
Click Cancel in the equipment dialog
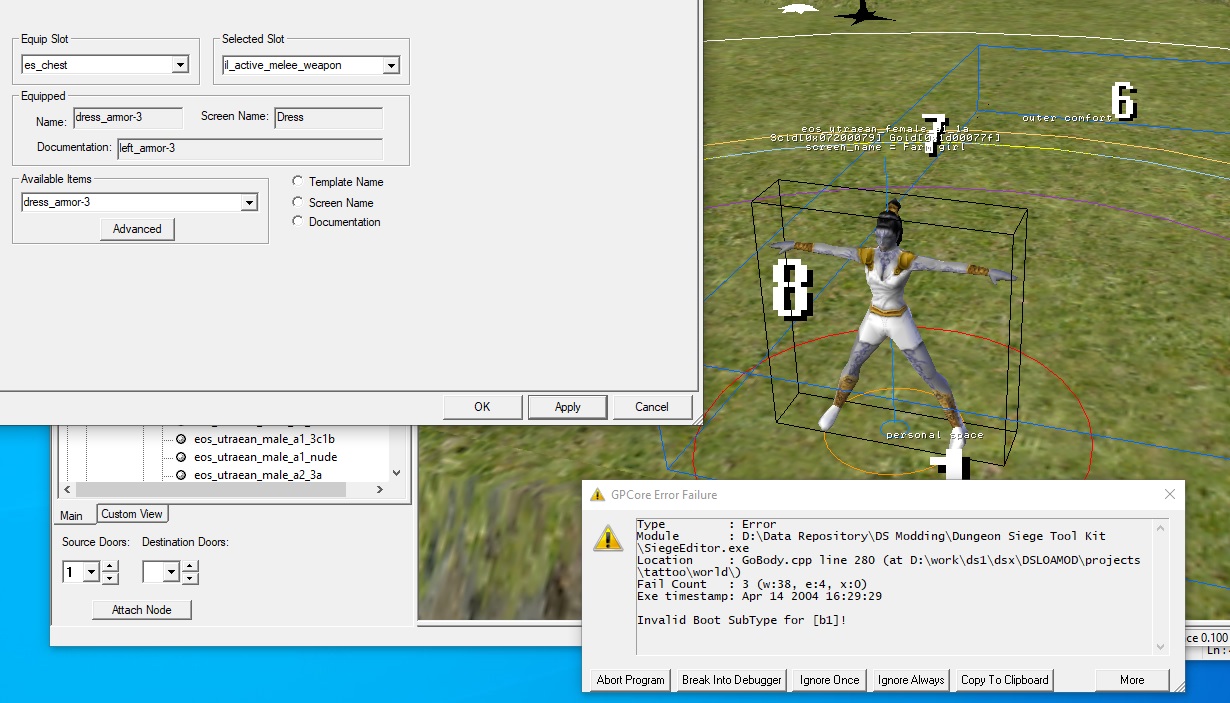click(652, 407)
